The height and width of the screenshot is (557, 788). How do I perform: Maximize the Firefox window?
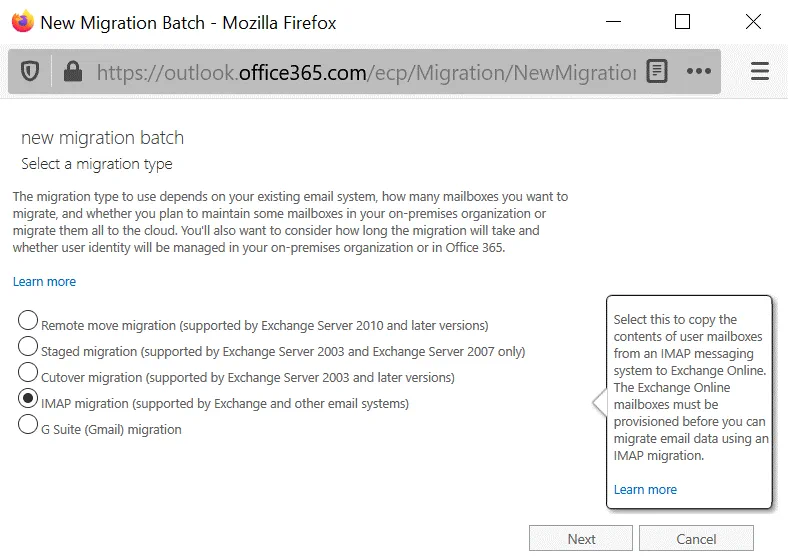tap(682, 22)
